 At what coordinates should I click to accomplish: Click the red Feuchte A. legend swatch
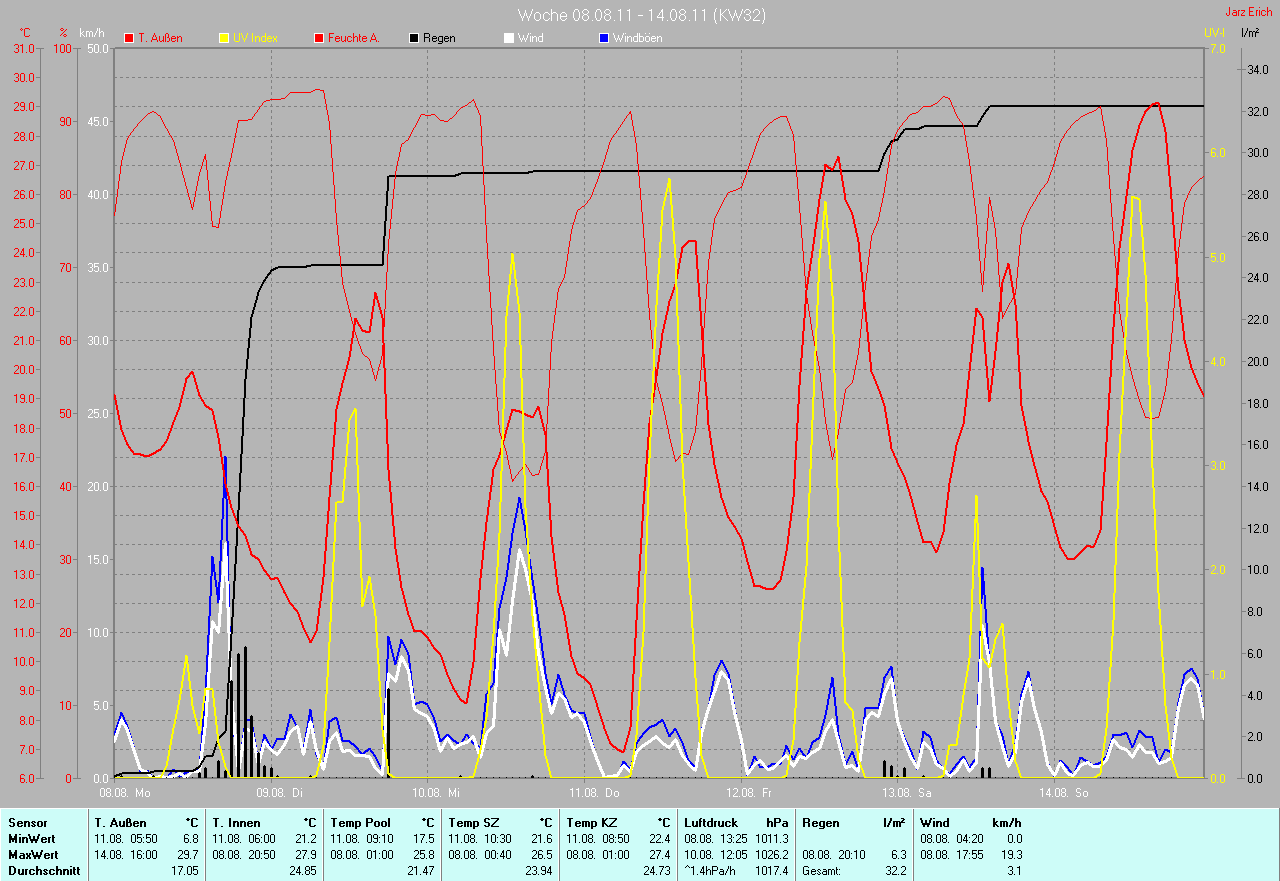pyautogui.click(x=319, y=38)
